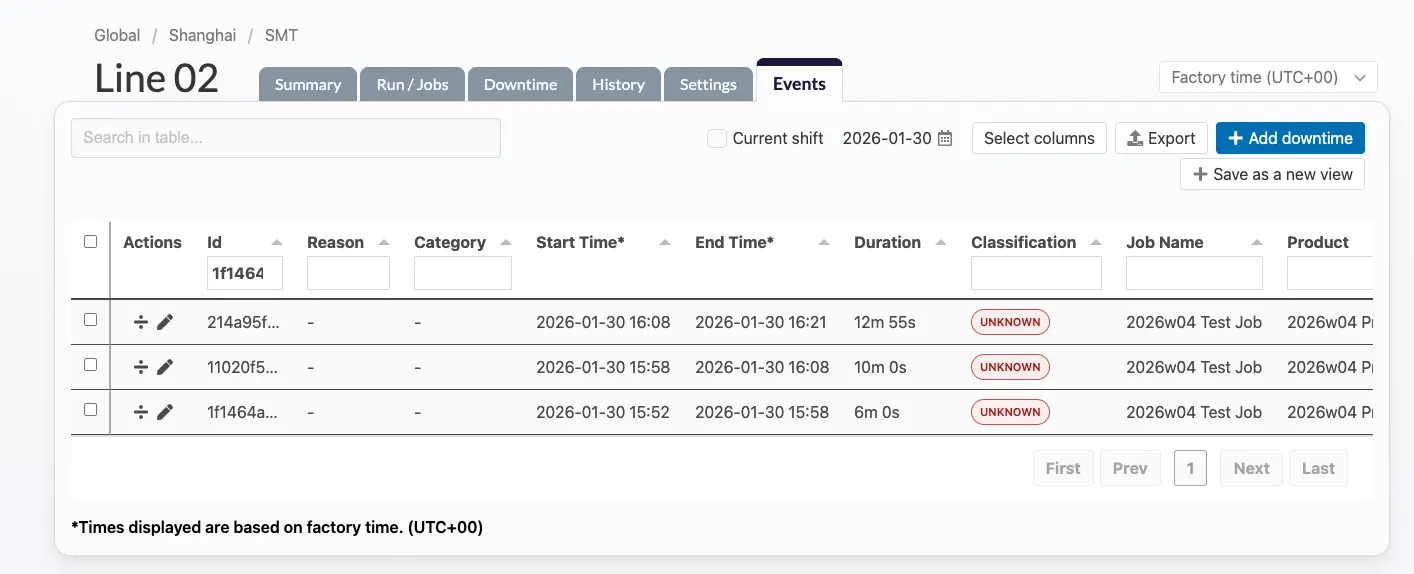Sort table by the Id column arrow
Screen dimensions: 1414x574
[277, 243]
